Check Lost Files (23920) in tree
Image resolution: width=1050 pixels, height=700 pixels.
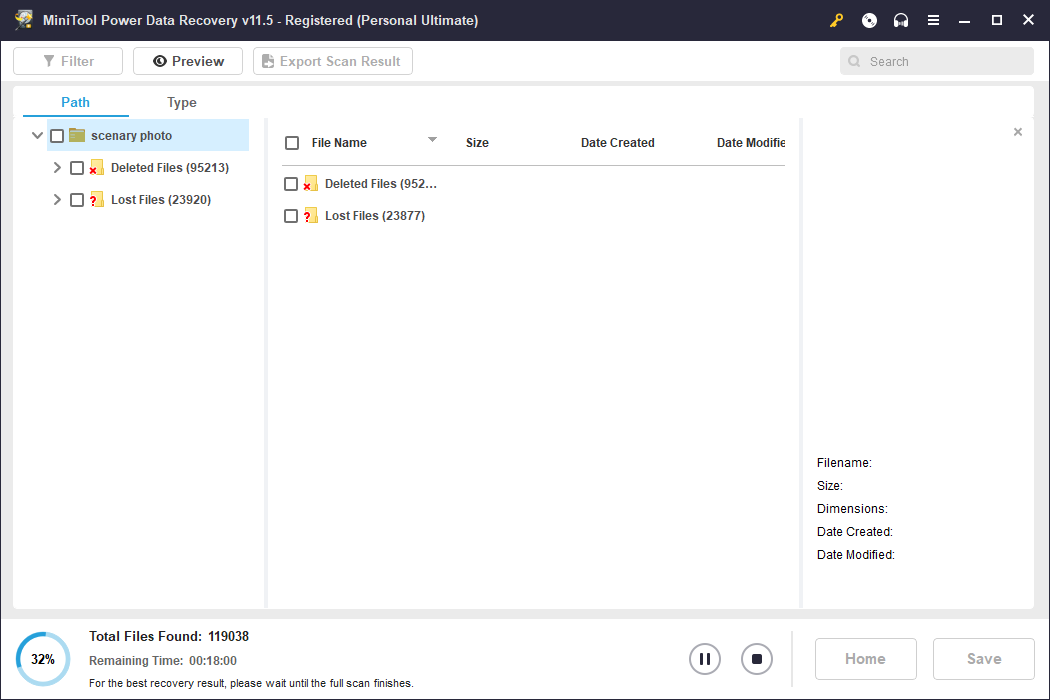point(77,200)
